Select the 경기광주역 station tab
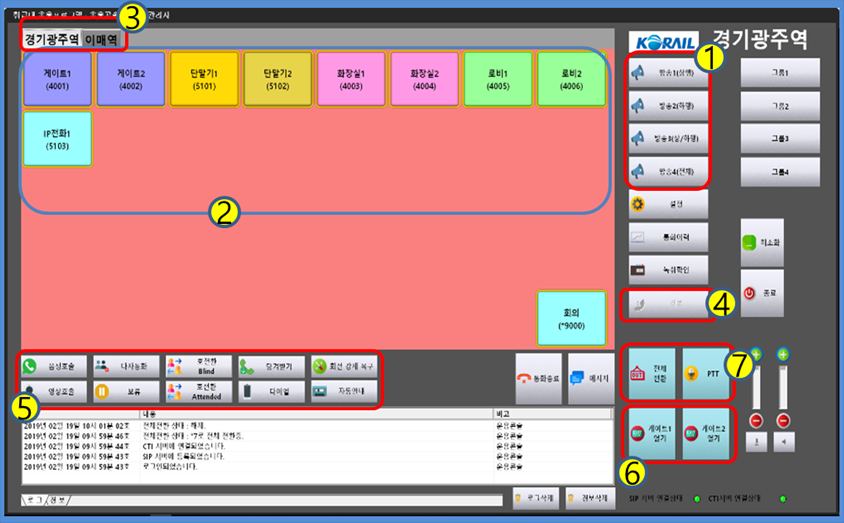 pyautogui.click(x=51, y=39)
